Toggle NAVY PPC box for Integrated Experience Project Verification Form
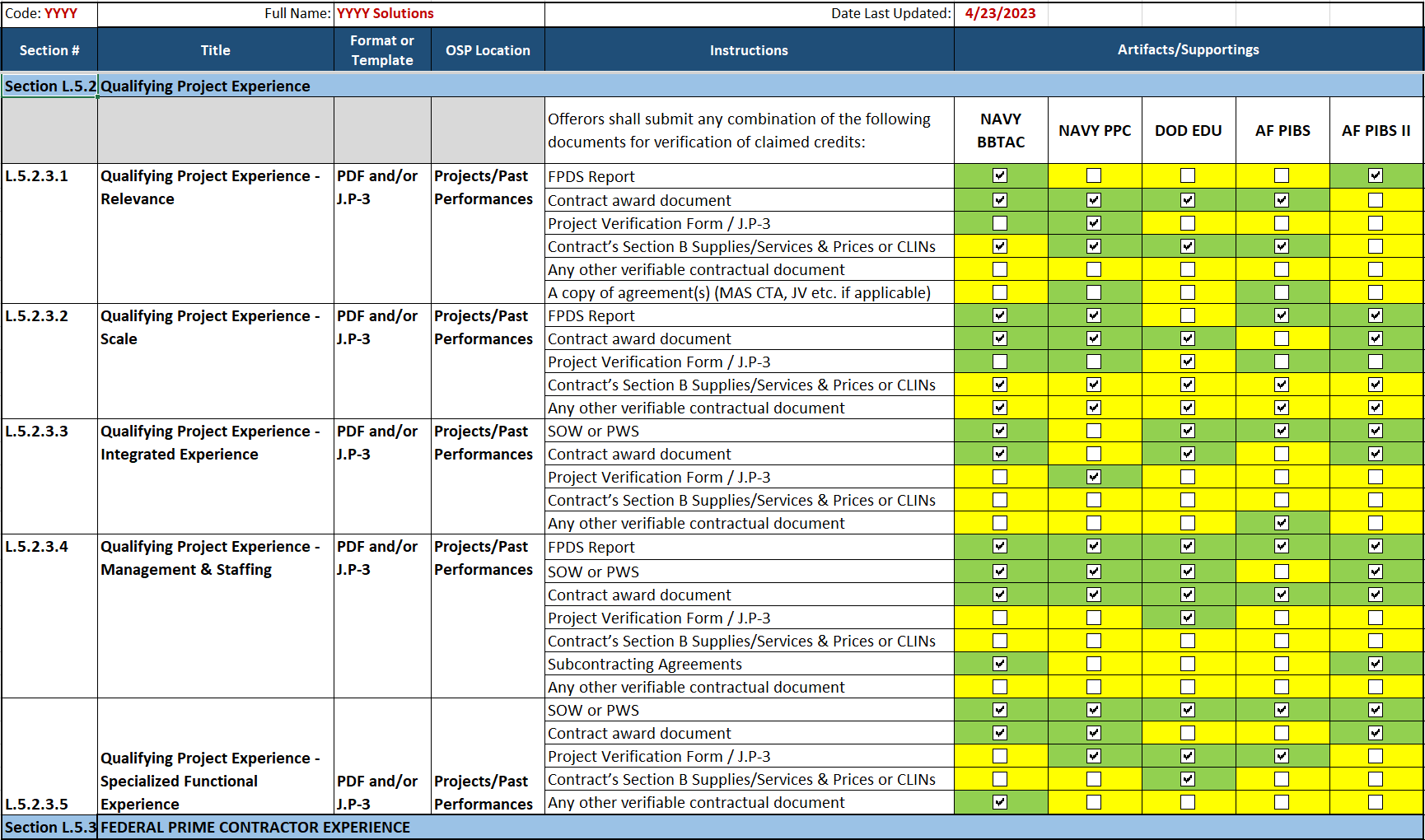 point(1094,477)
